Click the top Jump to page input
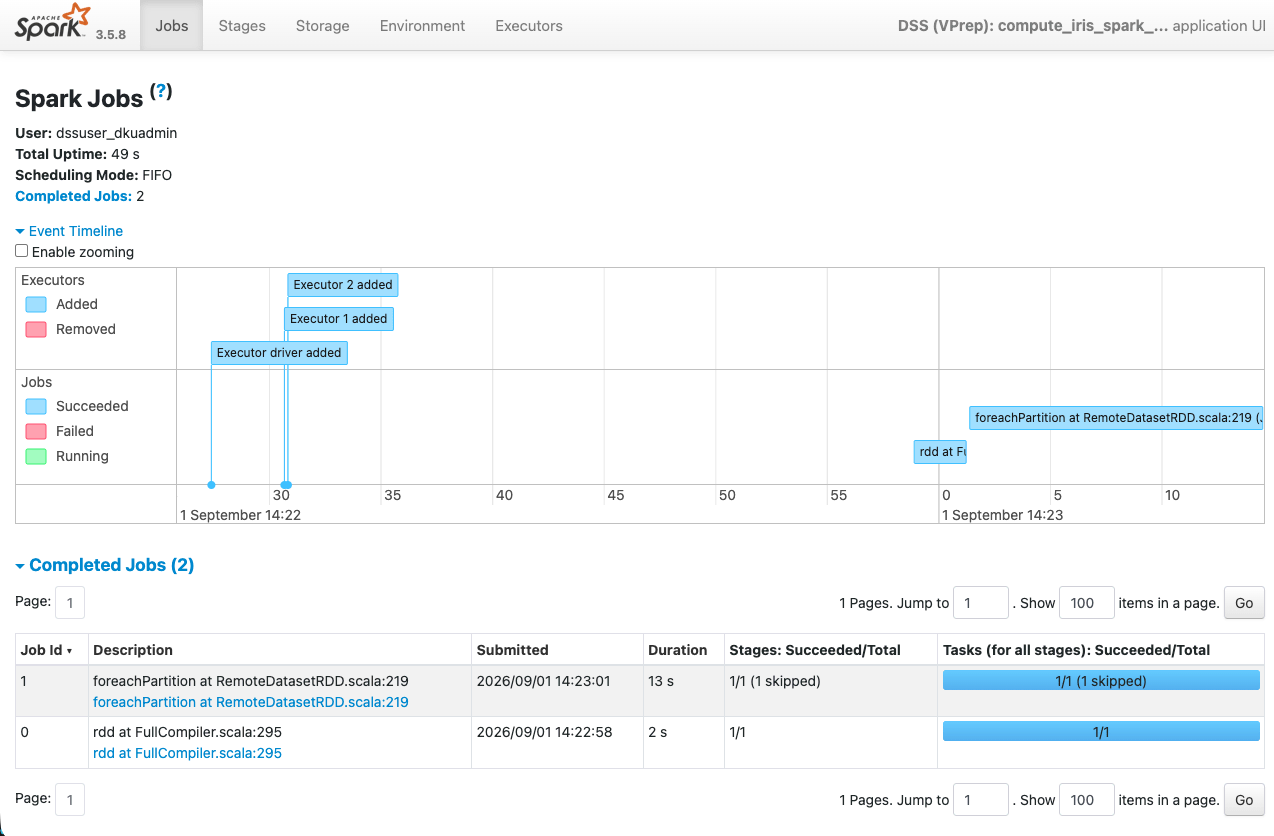 pos(981,603)
